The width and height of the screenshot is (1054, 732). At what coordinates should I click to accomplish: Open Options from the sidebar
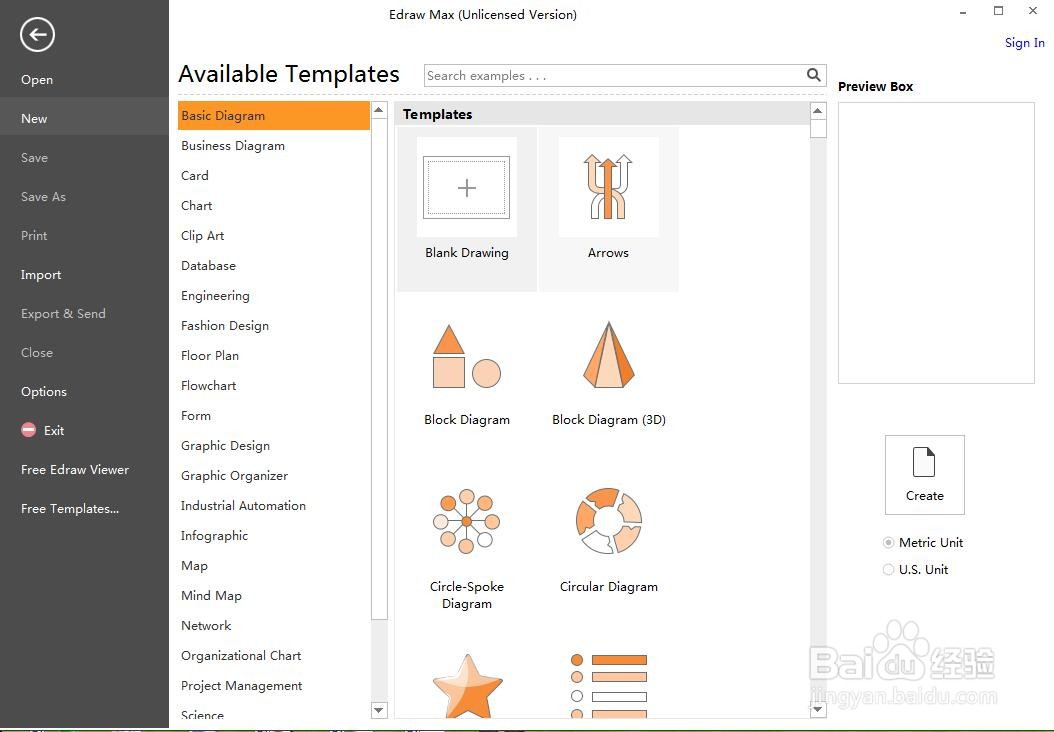click(44, 391)
